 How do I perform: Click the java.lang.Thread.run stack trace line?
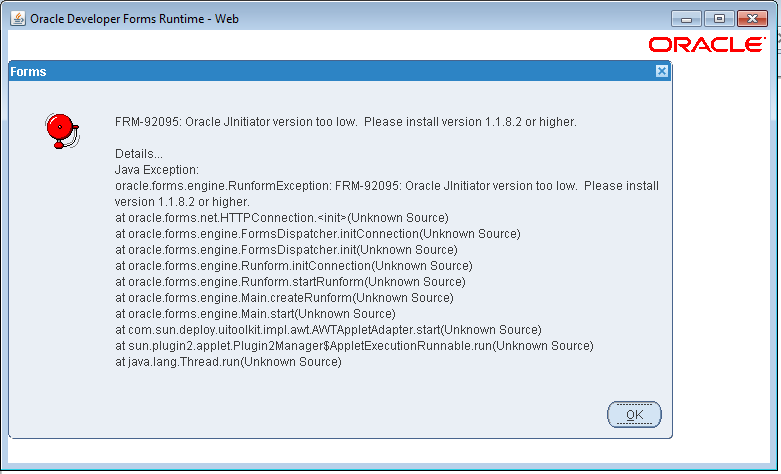[228, 362]
